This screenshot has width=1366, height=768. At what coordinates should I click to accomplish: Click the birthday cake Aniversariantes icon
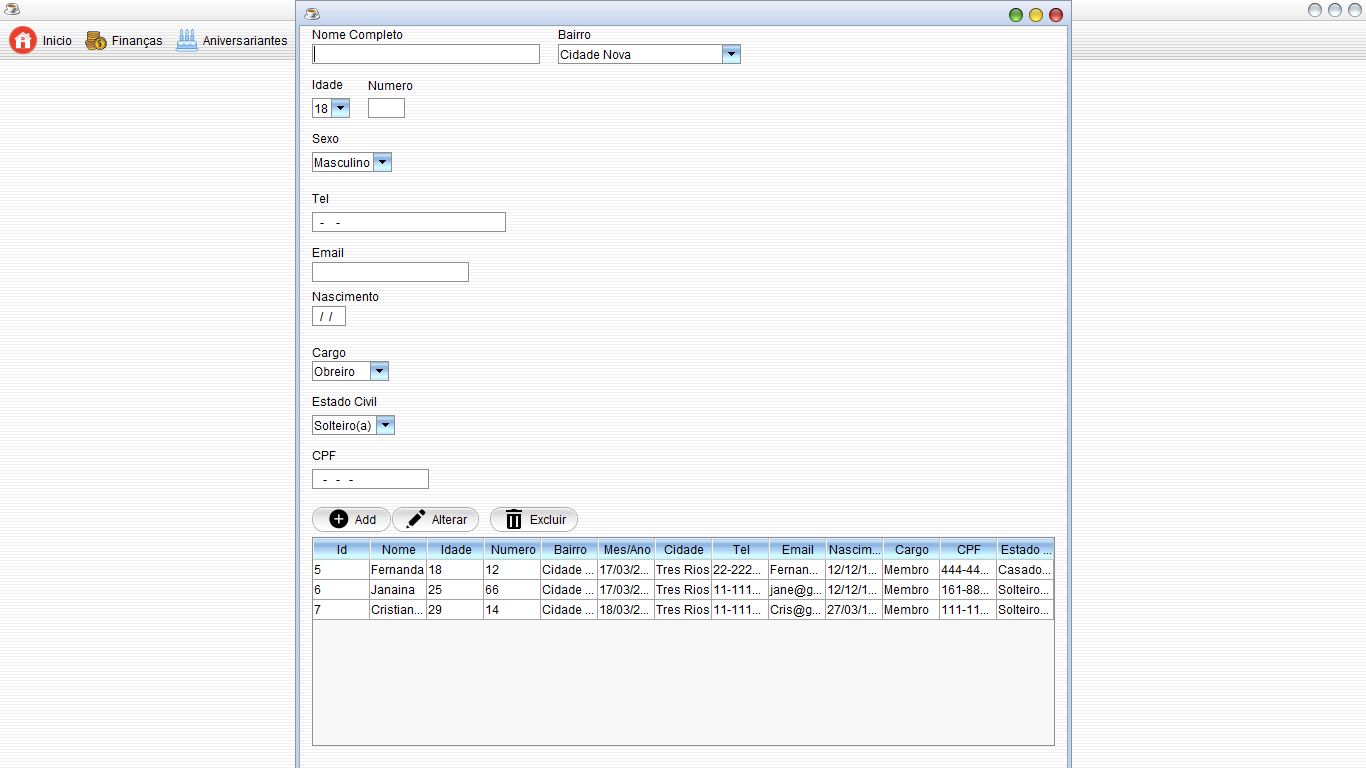tap(187, 41)
